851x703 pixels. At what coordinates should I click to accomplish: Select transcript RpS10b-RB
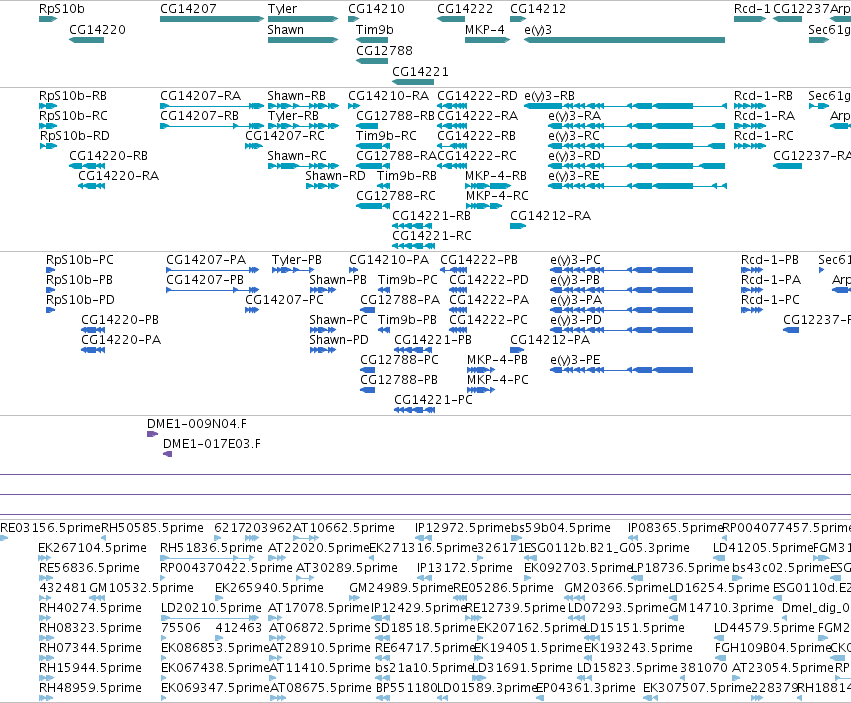[x=73, y=96]
